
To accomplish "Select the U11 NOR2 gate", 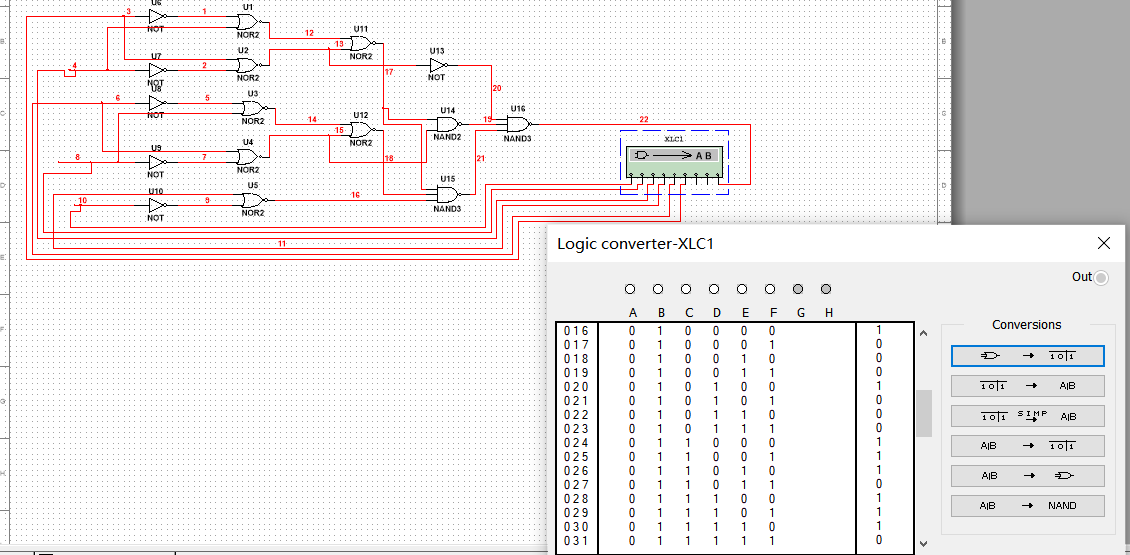I will point(360,43).
